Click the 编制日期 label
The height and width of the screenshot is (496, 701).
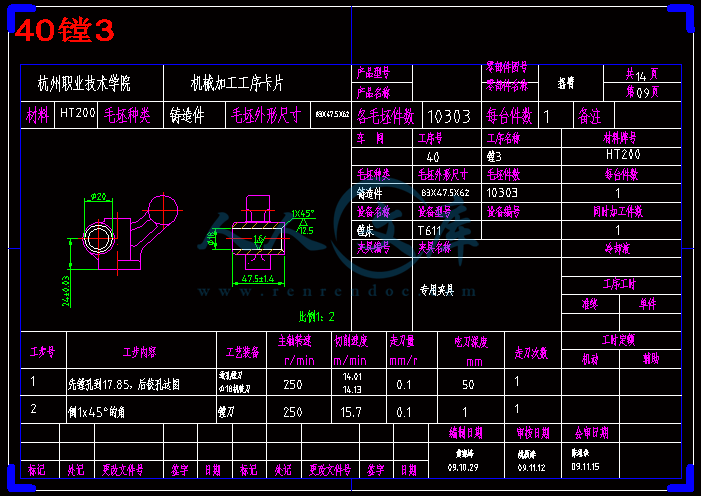click(x=466, y=432)
